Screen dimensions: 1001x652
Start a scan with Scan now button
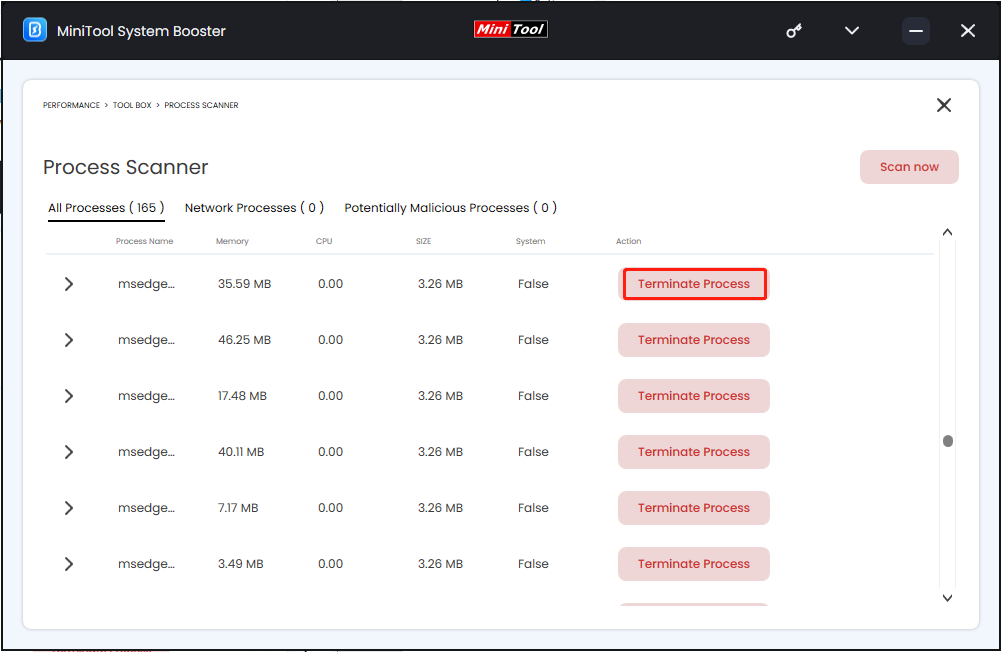909,167
